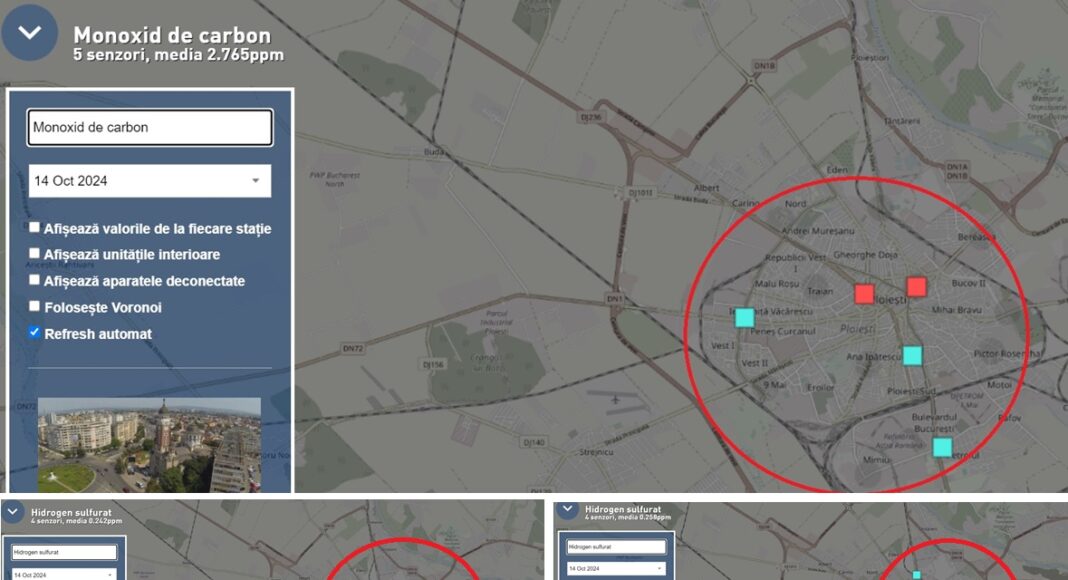Screen dimensions: 1068x580
Task: Click the 'DJ140' road shield
Action: coord(533,442)
